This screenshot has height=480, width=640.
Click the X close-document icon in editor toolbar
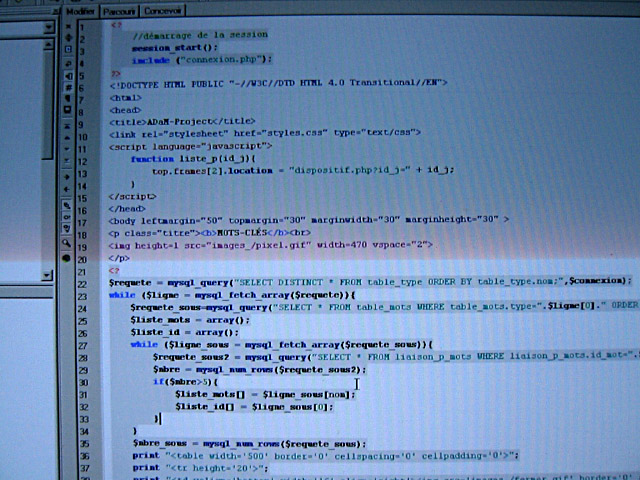point(68,26)
